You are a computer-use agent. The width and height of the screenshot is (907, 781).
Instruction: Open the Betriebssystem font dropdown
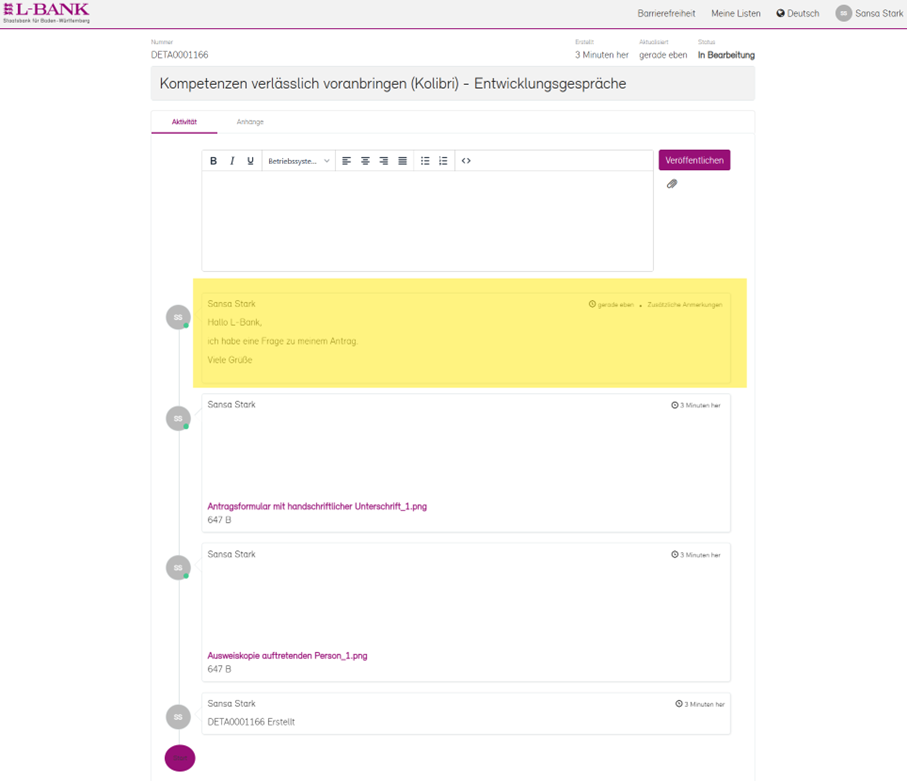(x=298, y=161)
